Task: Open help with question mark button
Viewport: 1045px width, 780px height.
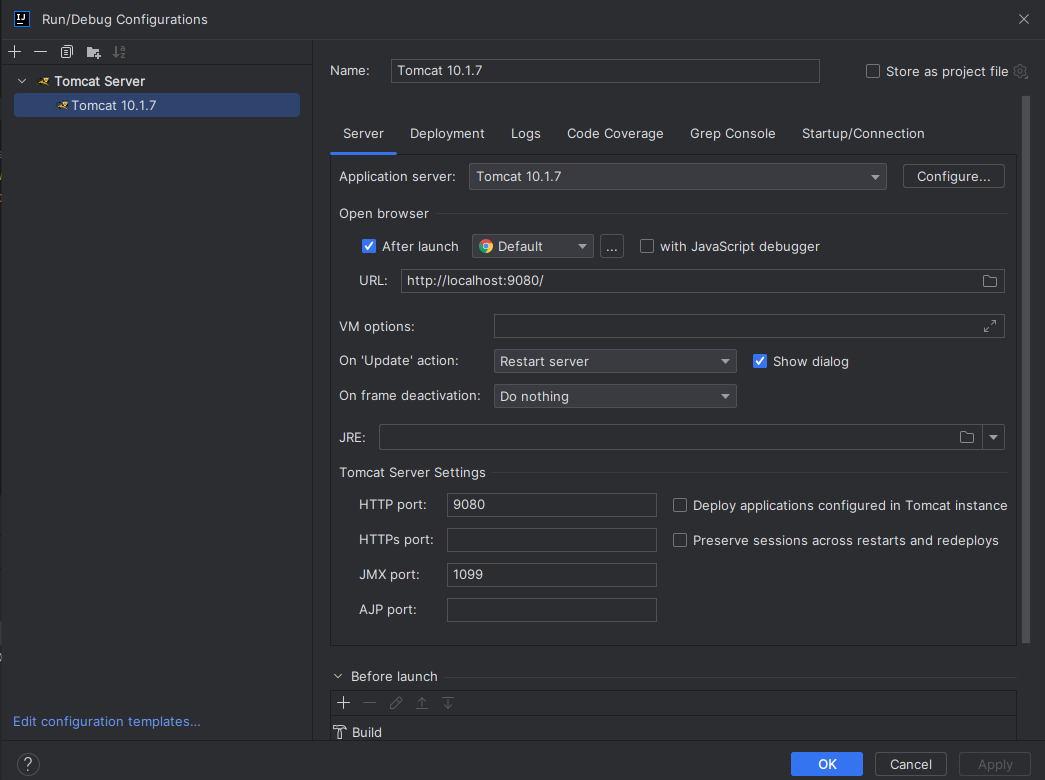Action: point(28,764)
